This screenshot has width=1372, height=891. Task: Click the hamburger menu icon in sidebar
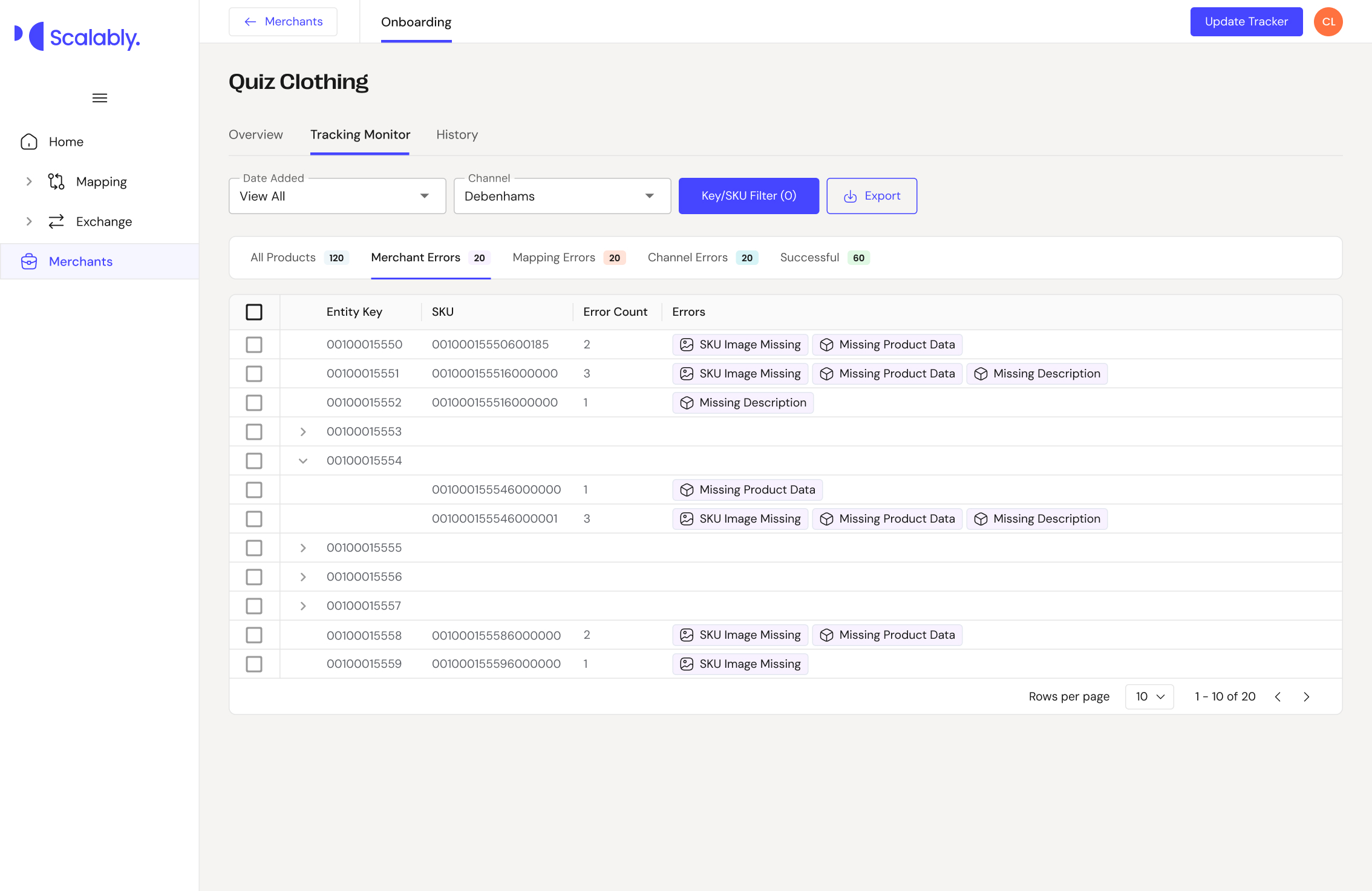pyautogui.click(x=100, y=98)
